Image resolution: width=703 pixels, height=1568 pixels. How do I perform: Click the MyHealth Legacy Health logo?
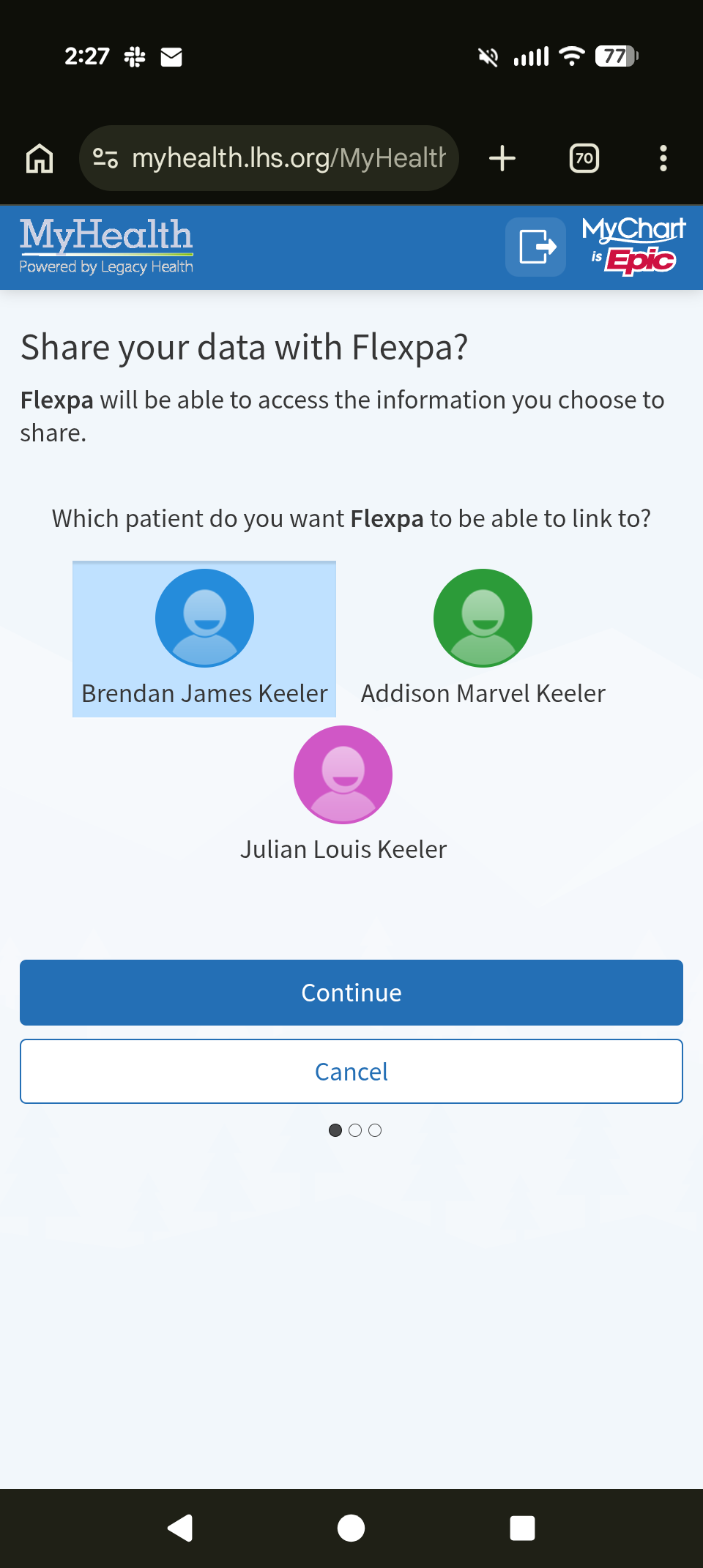click(106, 247)
